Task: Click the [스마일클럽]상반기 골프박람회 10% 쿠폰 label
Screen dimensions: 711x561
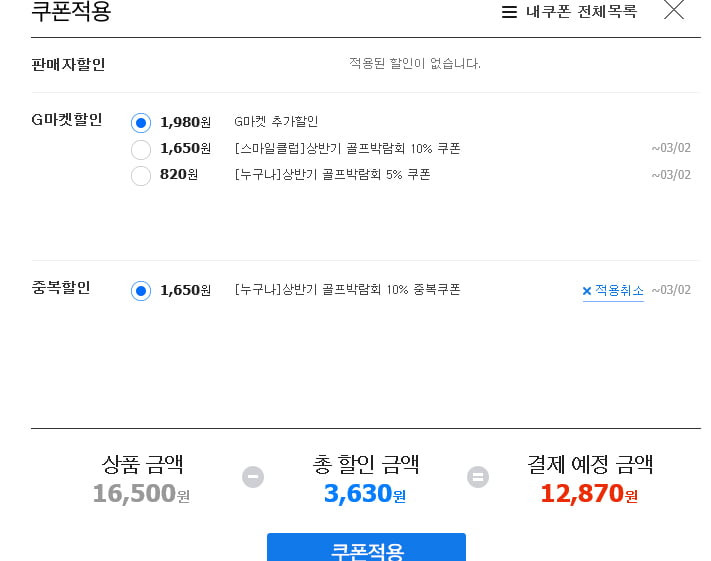Action: coord(348,149)
